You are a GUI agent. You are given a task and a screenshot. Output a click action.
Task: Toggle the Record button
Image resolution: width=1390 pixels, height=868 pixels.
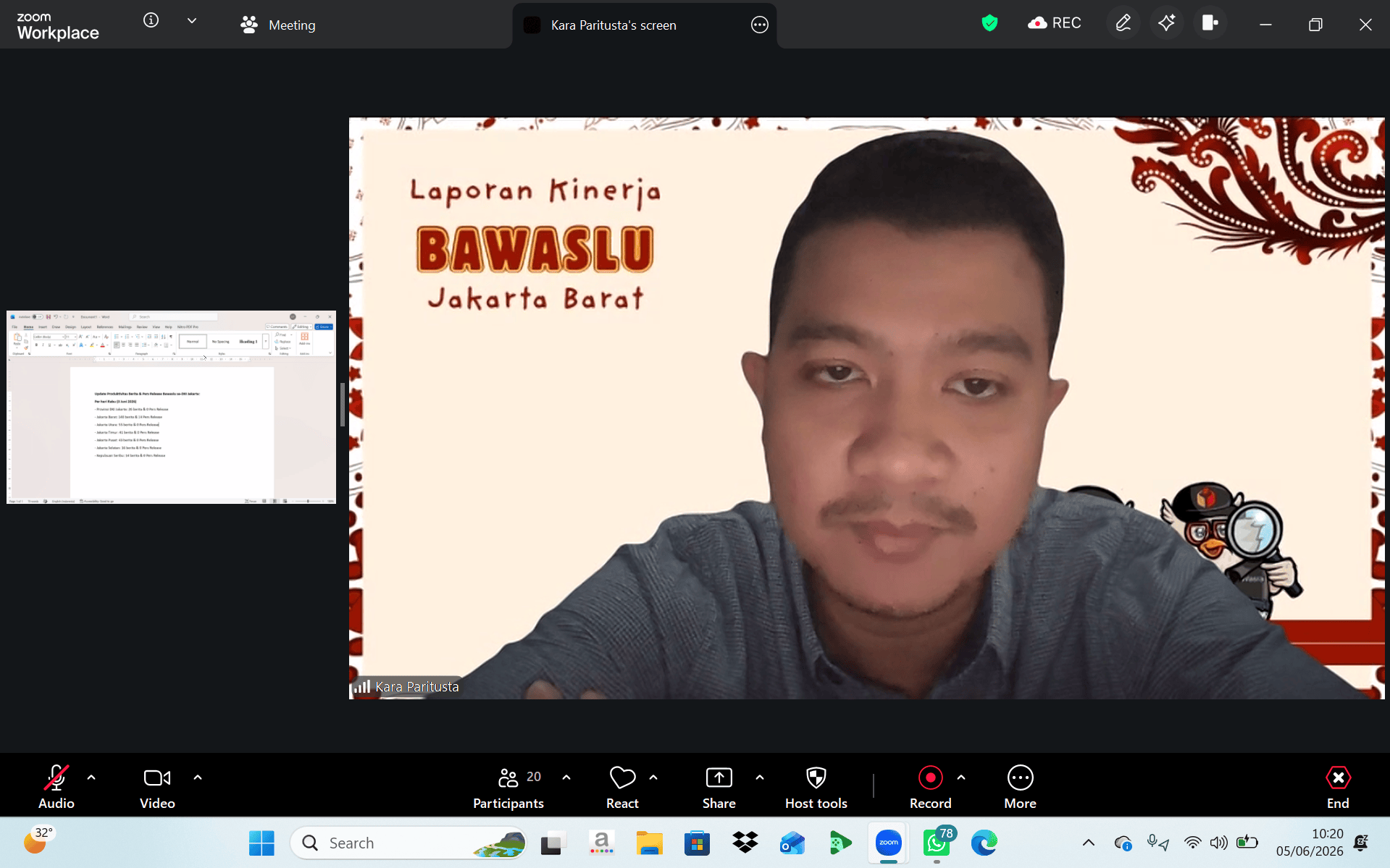pos(931,787)
